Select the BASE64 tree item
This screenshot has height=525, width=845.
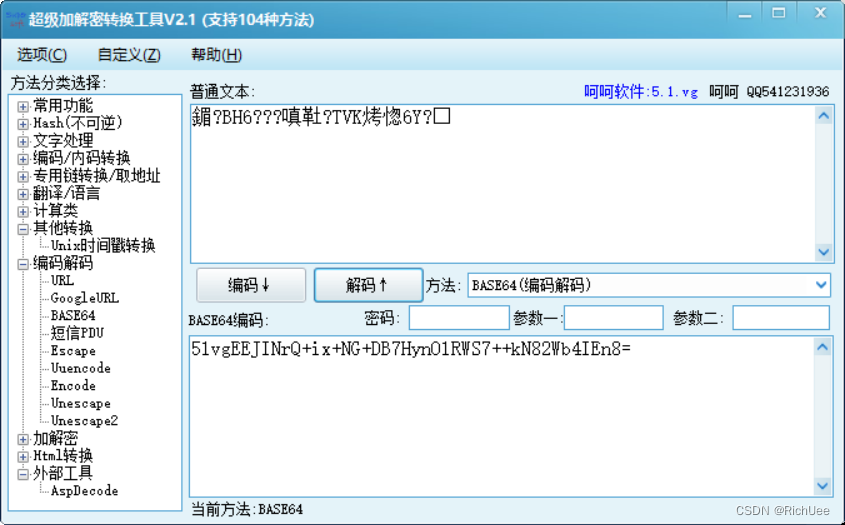73,315
